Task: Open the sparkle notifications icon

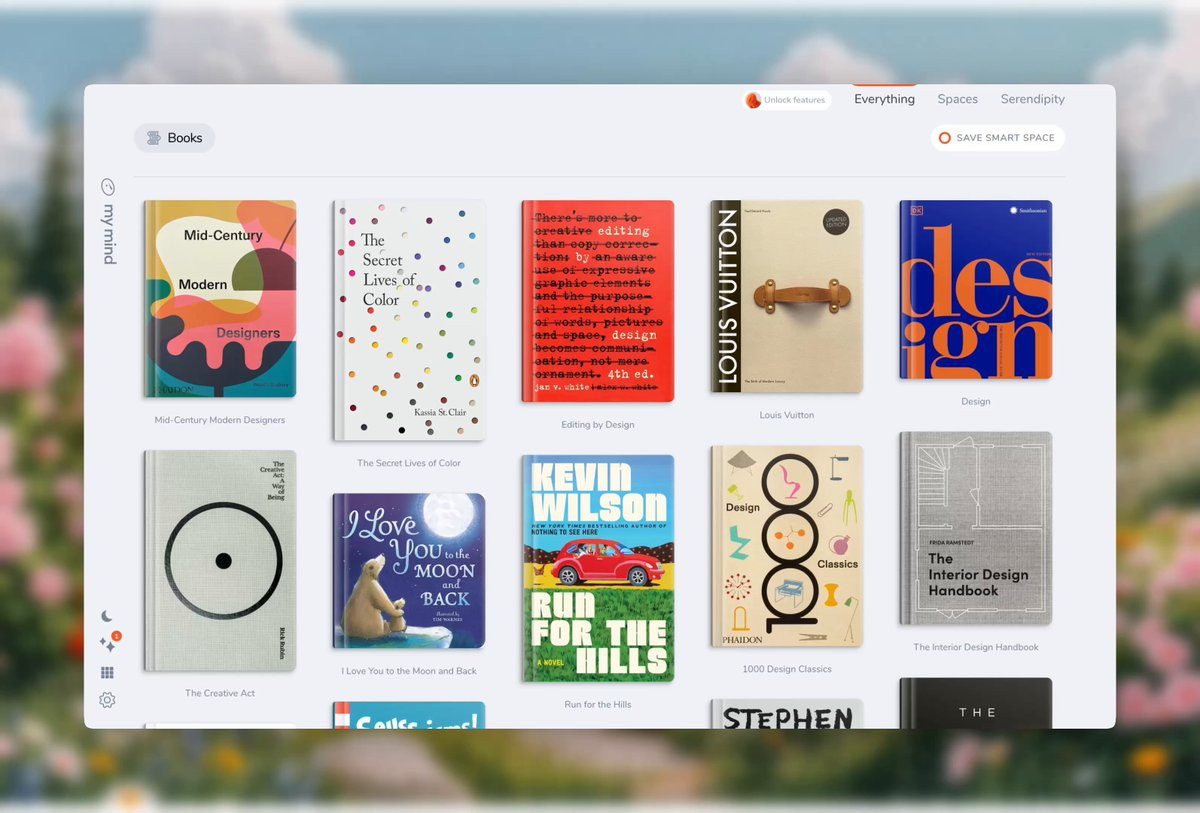Action: [x=108, y=644]
